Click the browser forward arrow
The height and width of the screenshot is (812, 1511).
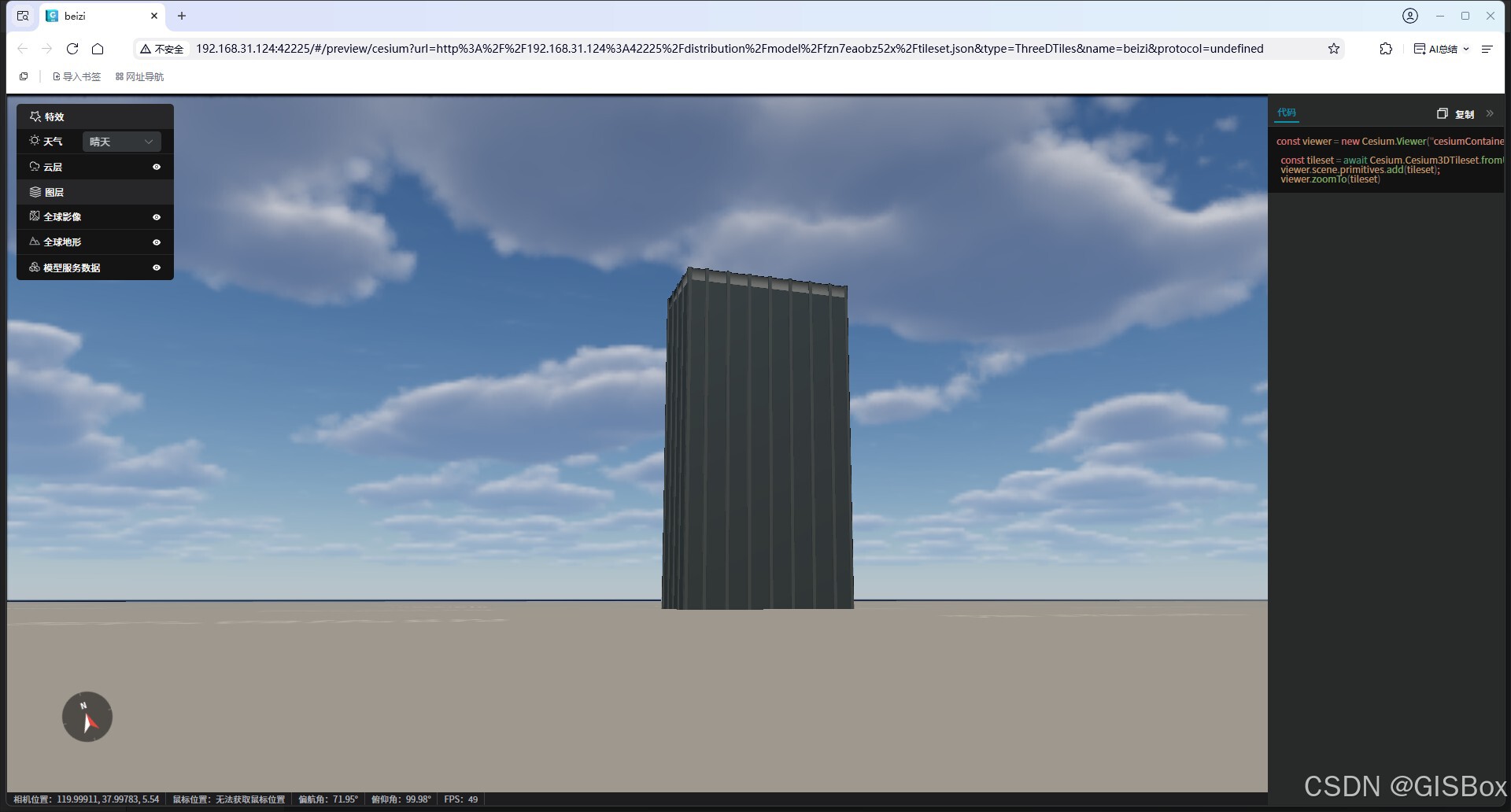click(x=47, y=49)
